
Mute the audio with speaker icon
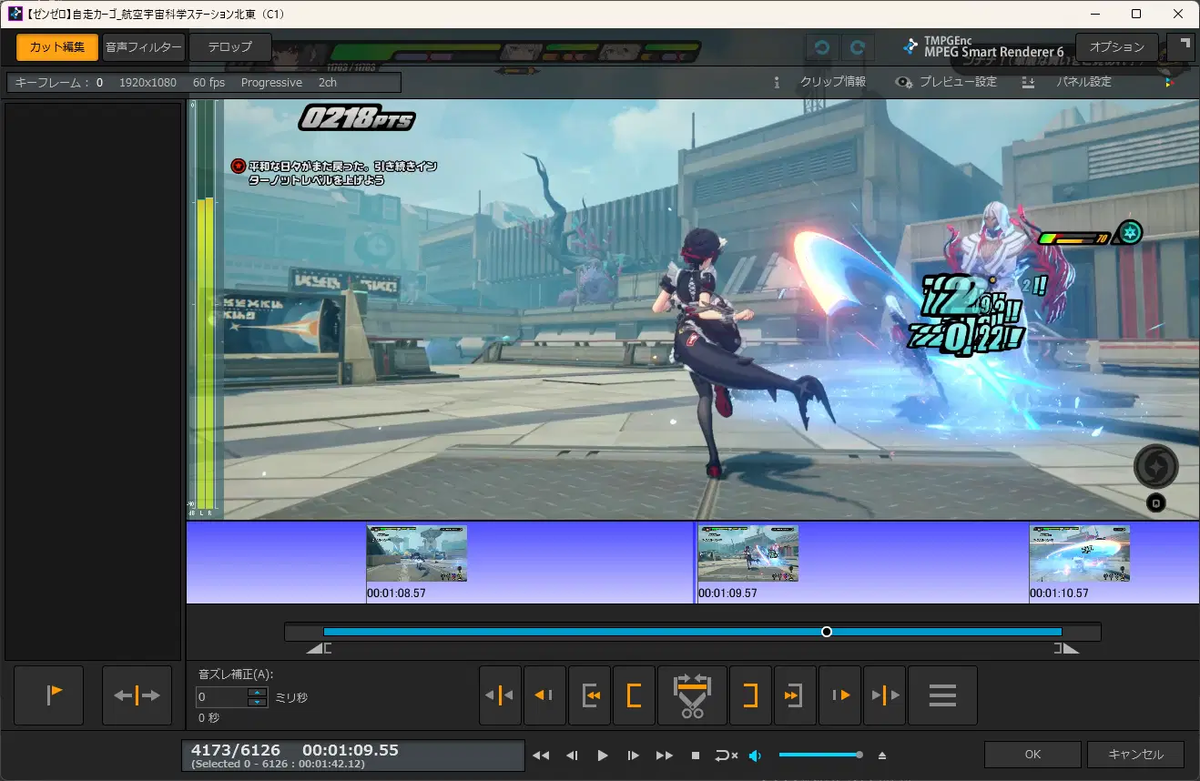[x=756, y=756]
